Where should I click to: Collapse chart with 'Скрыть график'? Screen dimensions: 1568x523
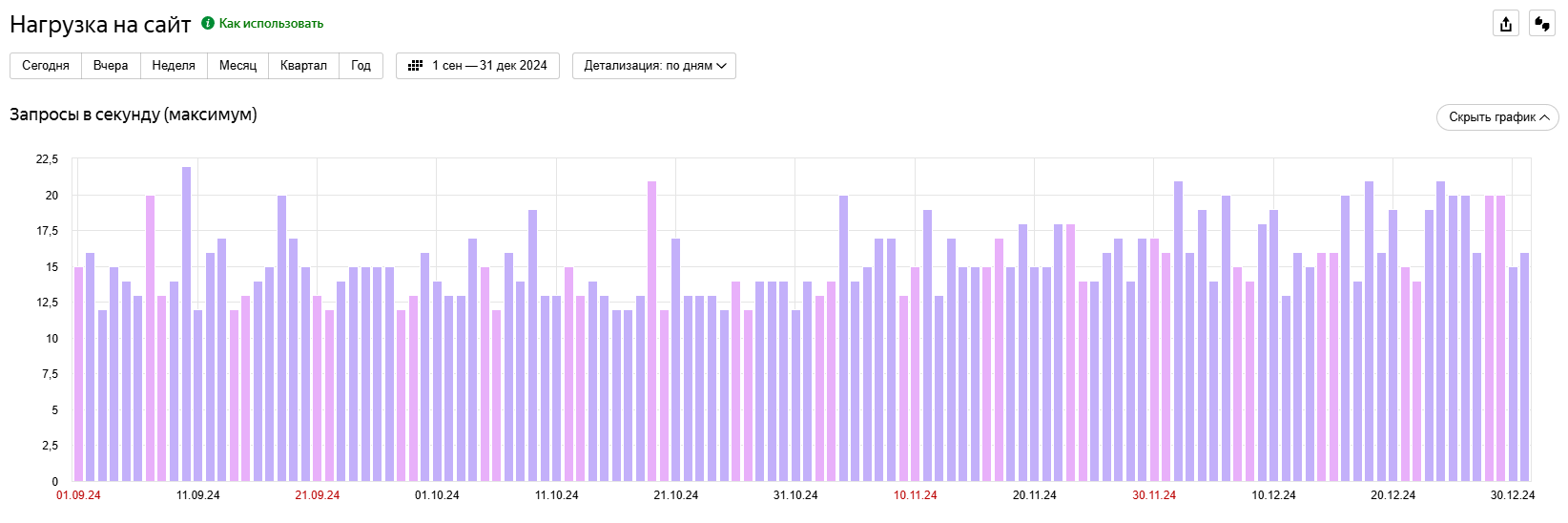click(1497, 117)
